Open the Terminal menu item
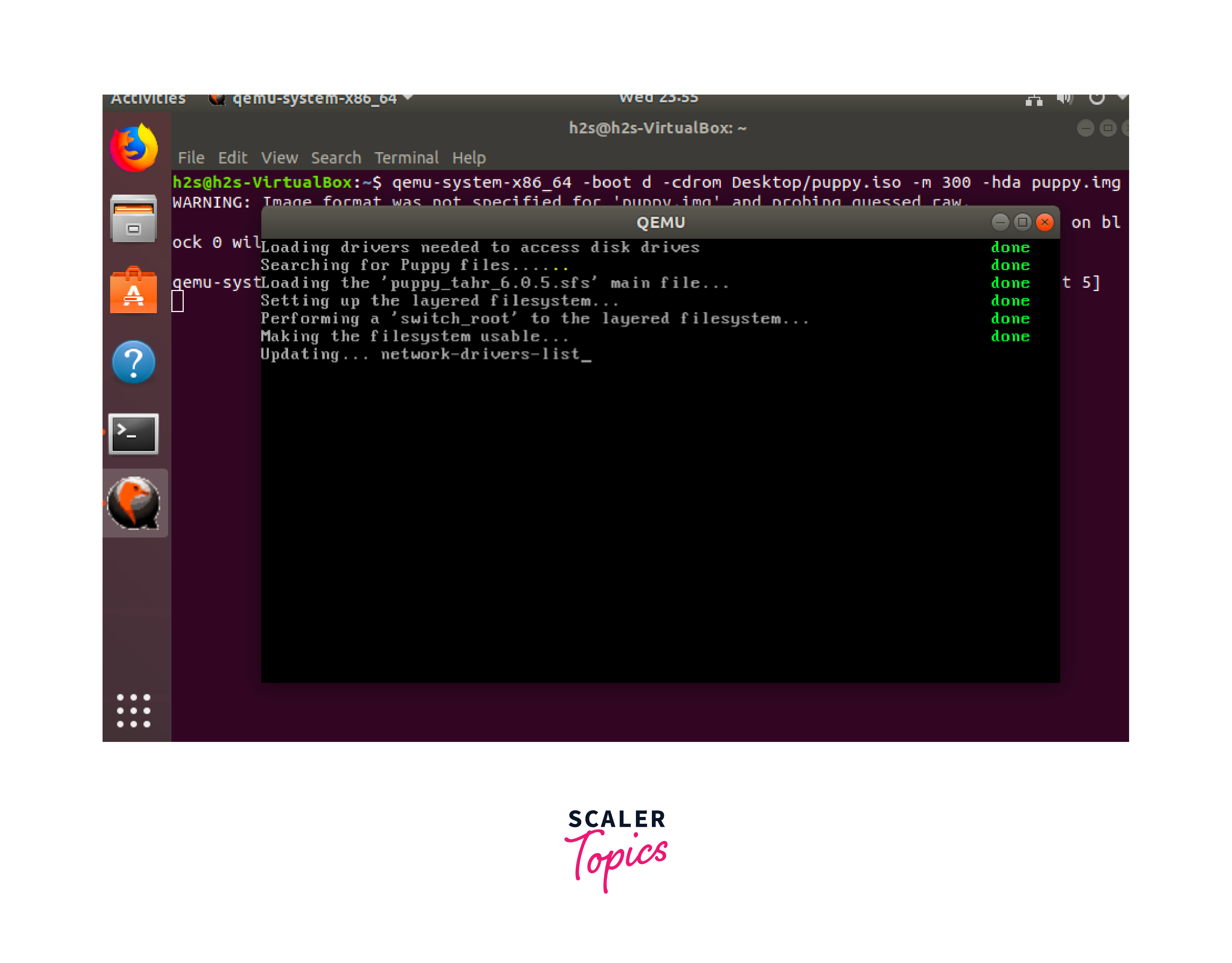The image size is (1232, 963). (406, 158)
